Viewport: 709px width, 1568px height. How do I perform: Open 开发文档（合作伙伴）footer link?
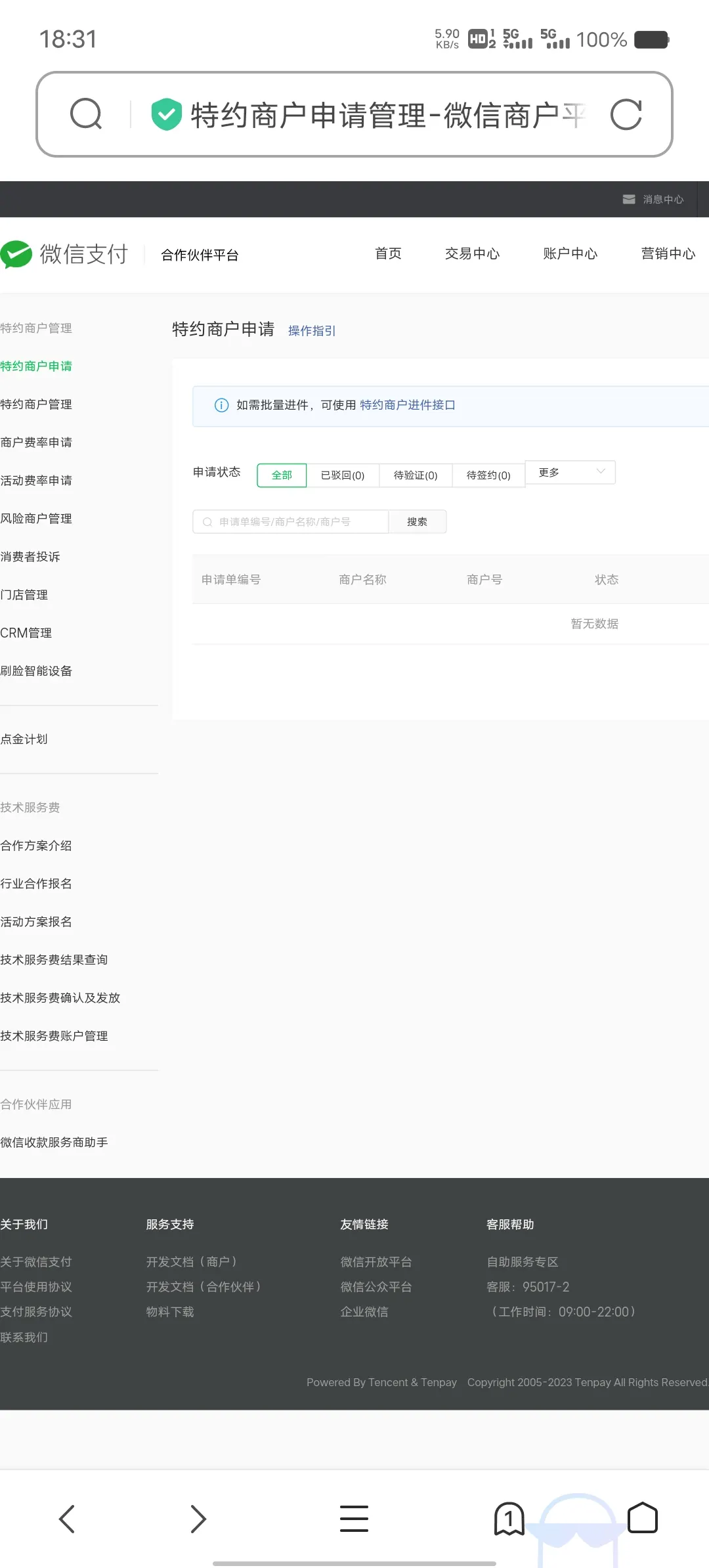[x=204, y=1287]
